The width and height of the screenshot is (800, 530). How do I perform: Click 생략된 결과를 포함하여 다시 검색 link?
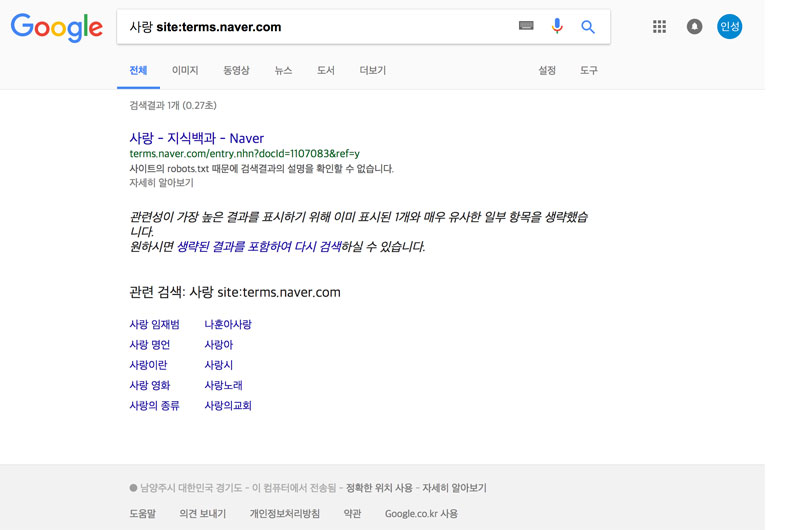coord(259,247)
